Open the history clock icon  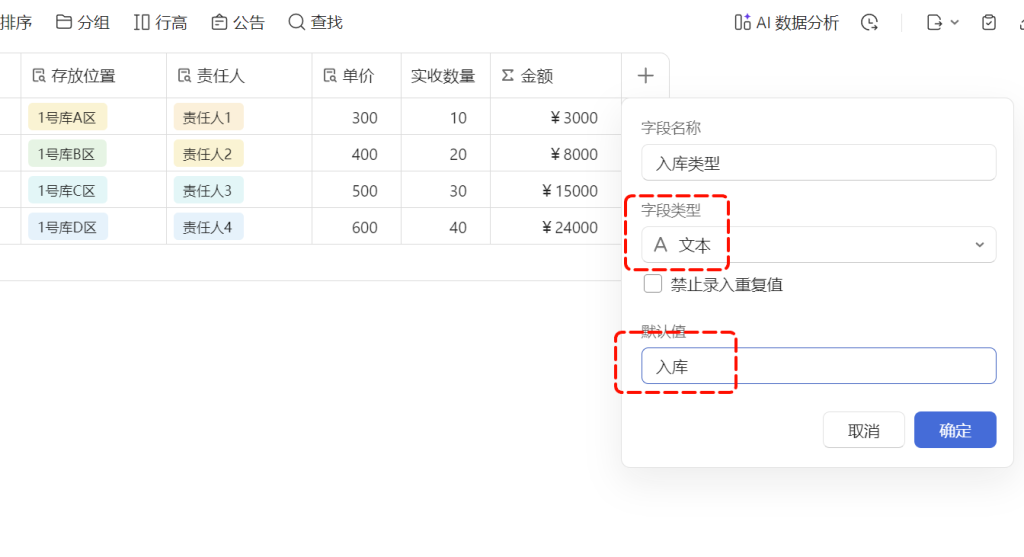(x=869, y=23)
